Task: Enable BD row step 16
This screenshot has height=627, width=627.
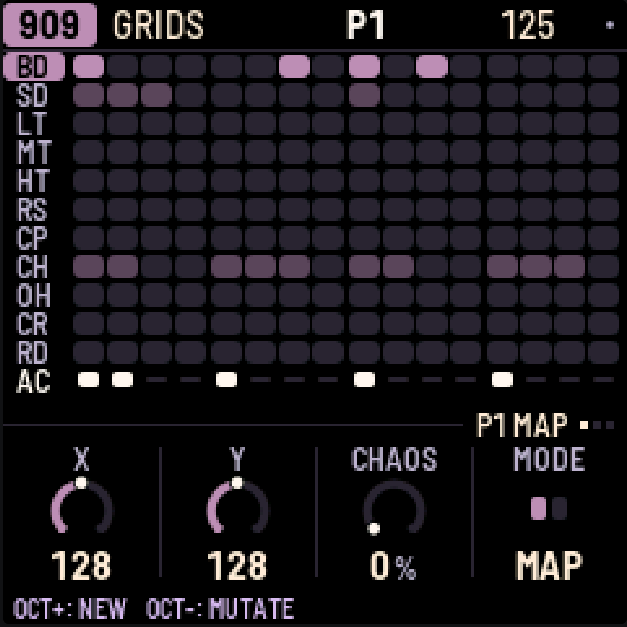Action: [x=603, y=66]
